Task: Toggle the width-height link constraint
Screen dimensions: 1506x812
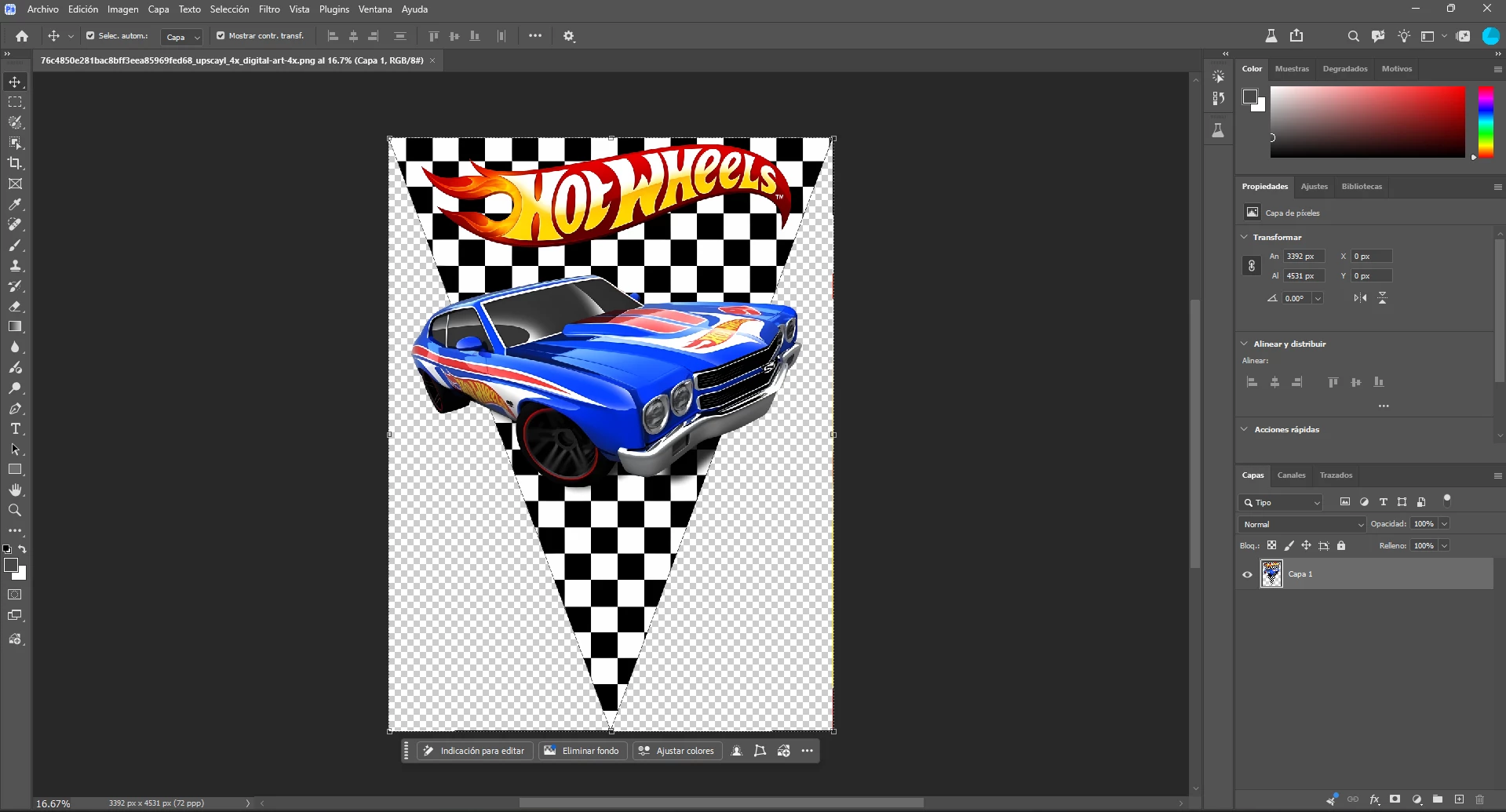Action: coord(1252,266)
